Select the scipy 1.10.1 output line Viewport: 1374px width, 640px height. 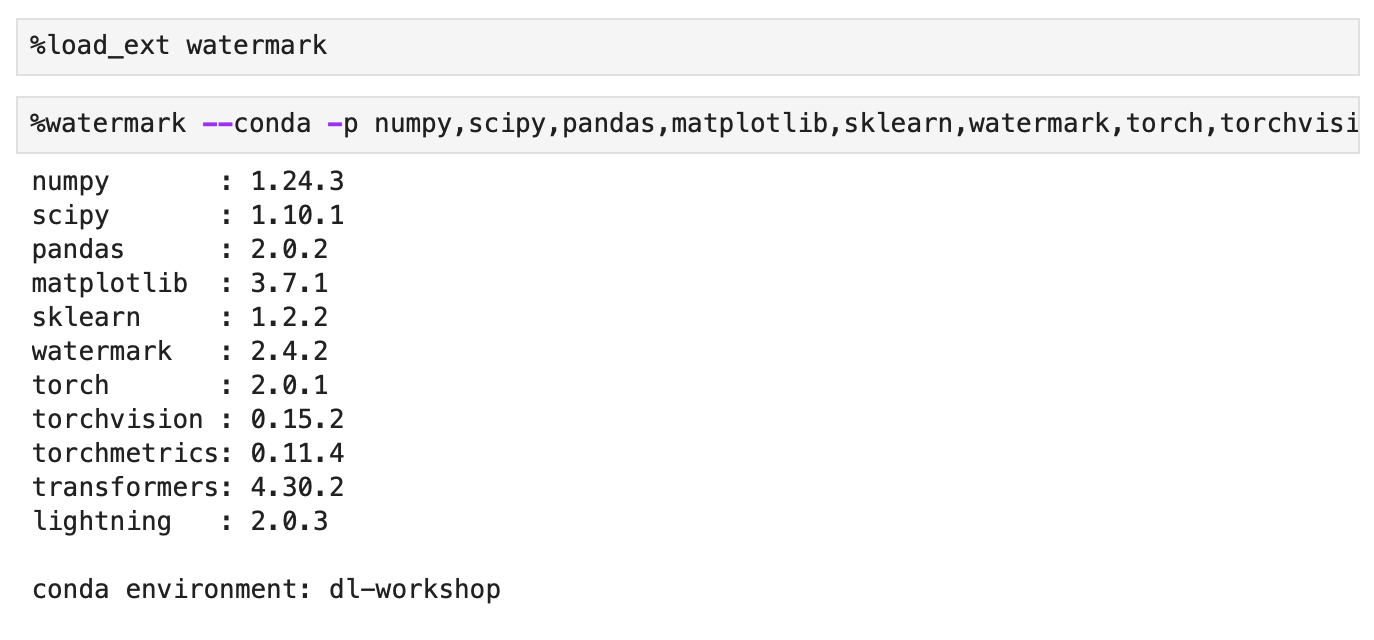(187, 216)
